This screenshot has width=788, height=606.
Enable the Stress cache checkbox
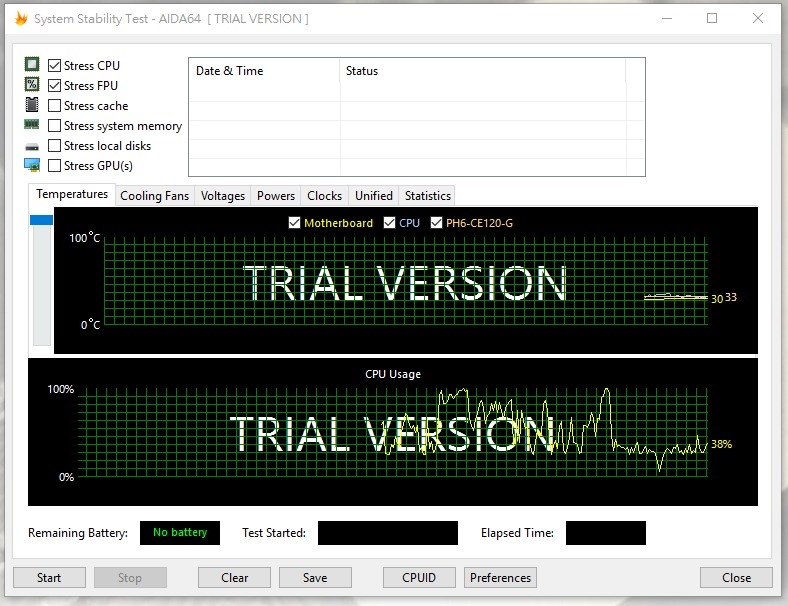54,106
